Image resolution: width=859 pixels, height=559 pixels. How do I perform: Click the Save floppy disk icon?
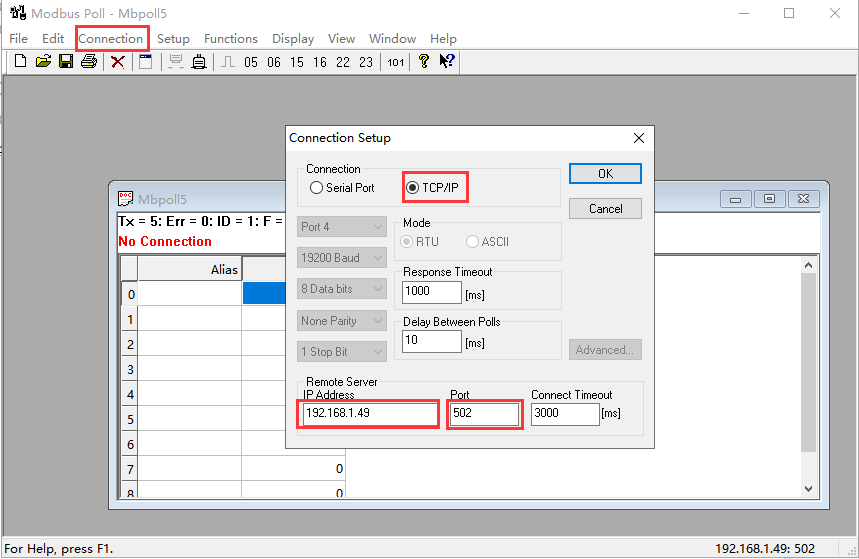click(x=66, y=62)
